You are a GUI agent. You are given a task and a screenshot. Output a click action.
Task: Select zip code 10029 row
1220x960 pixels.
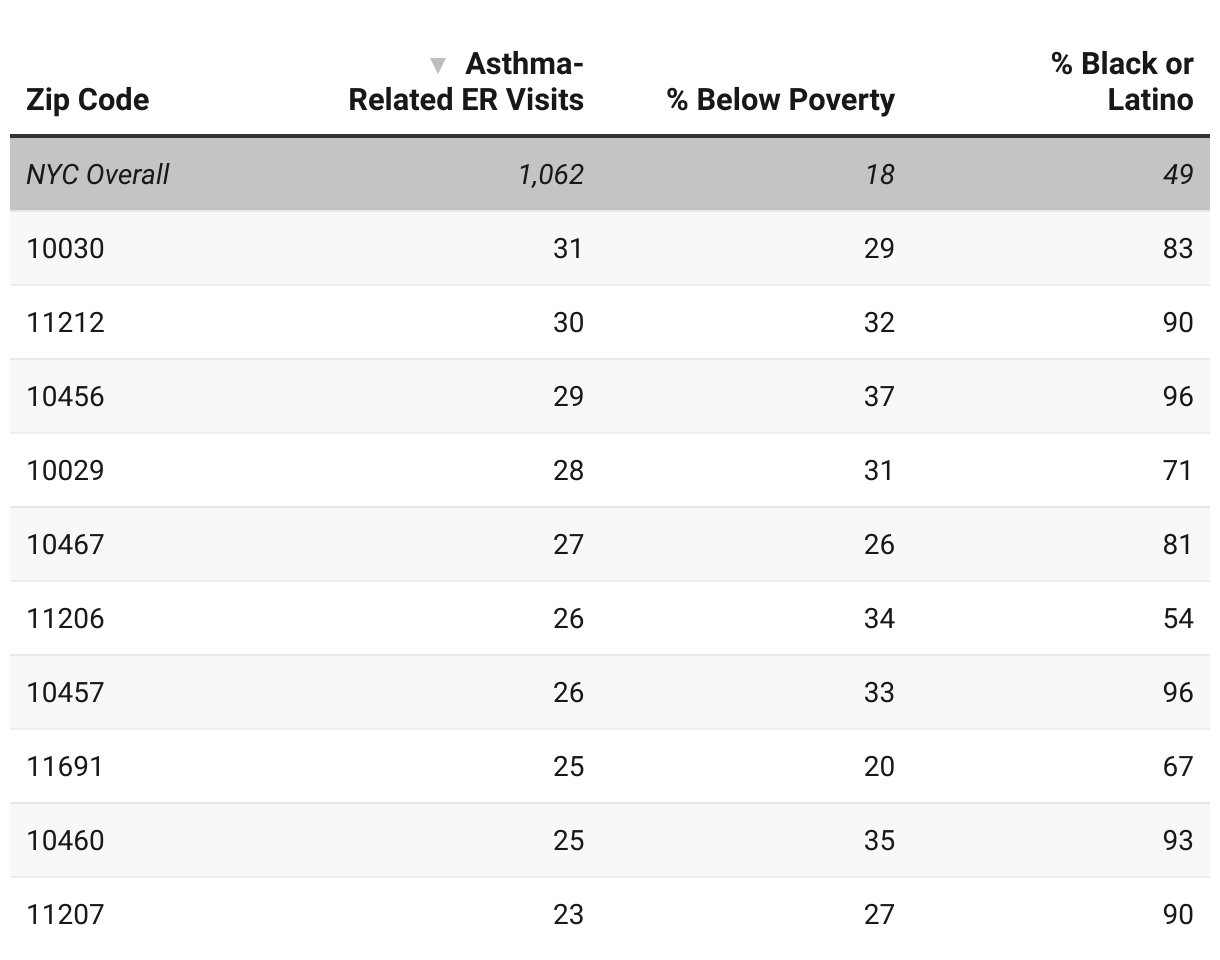tap(65, 470)
